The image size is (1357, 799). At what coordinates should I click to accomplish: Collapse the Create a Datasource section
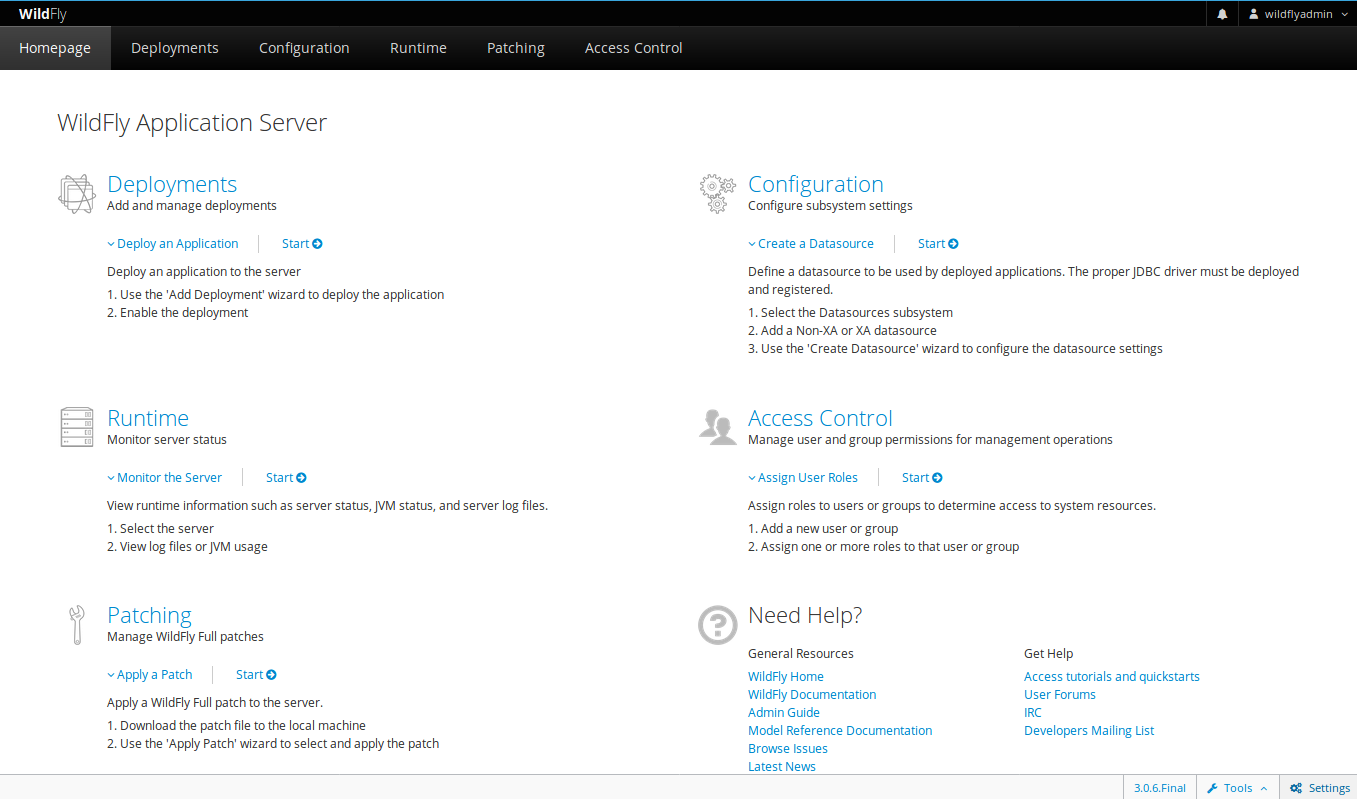811,243
